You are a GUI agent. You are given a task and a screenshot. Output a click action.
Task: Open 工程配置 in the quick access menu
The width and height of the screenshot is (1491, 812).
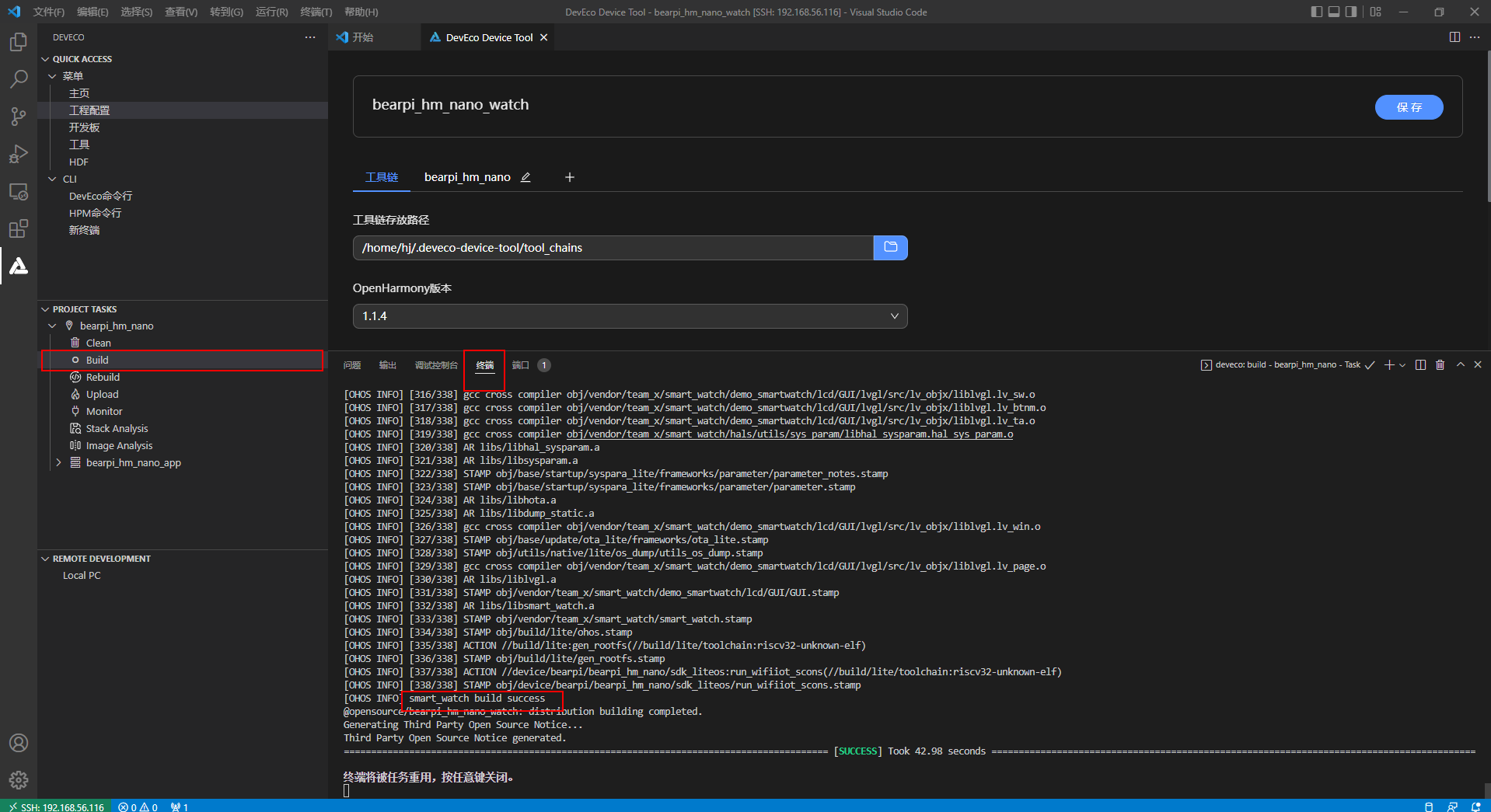(x=183, y=110)
